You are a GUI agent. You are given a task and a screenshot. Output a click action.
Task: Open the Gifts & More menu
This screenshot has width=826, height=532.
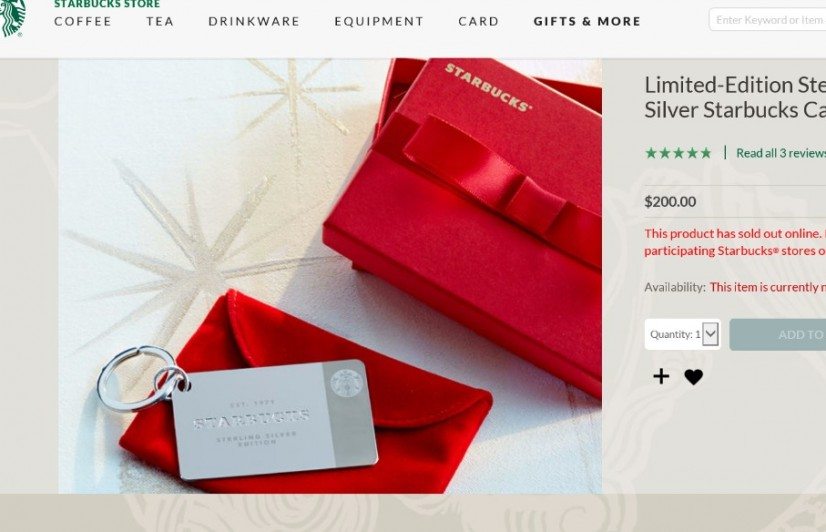[587, 22]
